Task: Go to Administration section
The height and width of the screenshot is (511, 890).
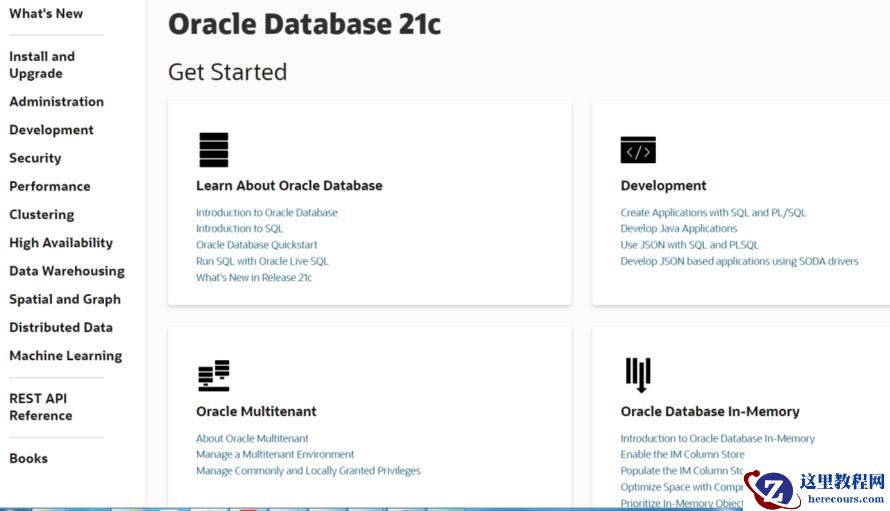Action: (x=56, y=101)
